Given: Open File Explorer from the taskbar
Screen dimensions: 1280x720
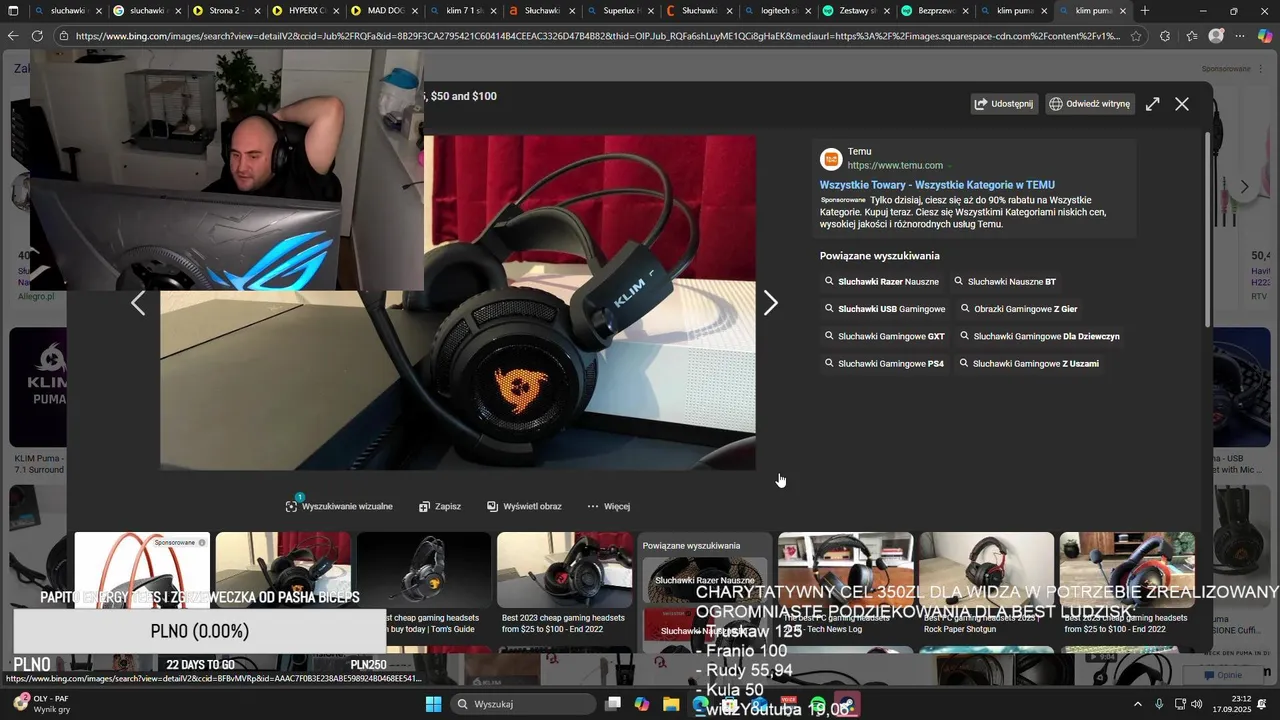Looking at the screenshot, I should tap(671, 704).
